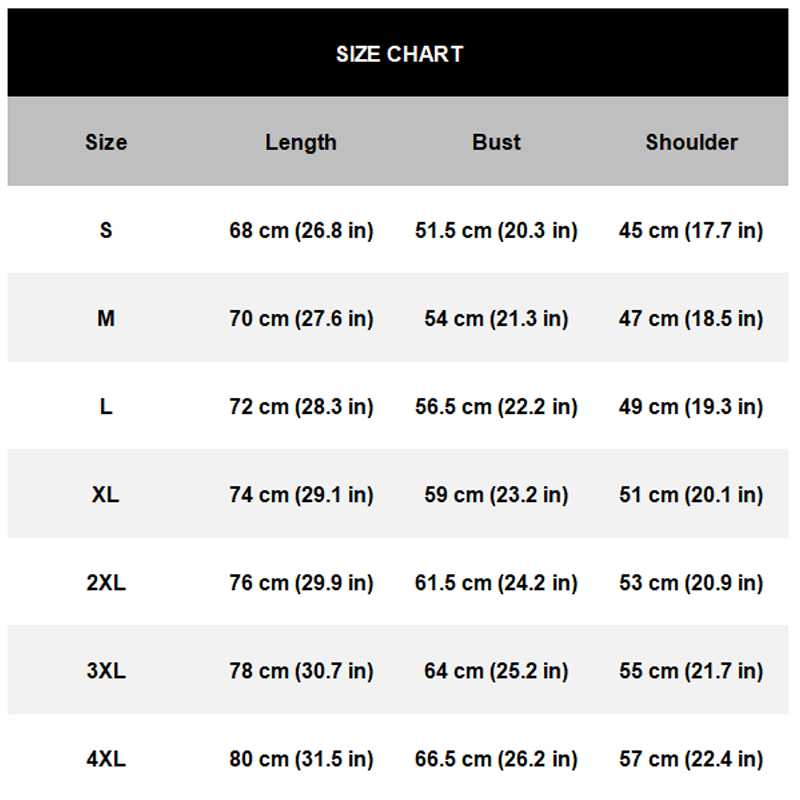Select the 57 cm (22.4 in) shoulder cell
The width and height of the screenshot is (800, 800).
pos(691,759)
